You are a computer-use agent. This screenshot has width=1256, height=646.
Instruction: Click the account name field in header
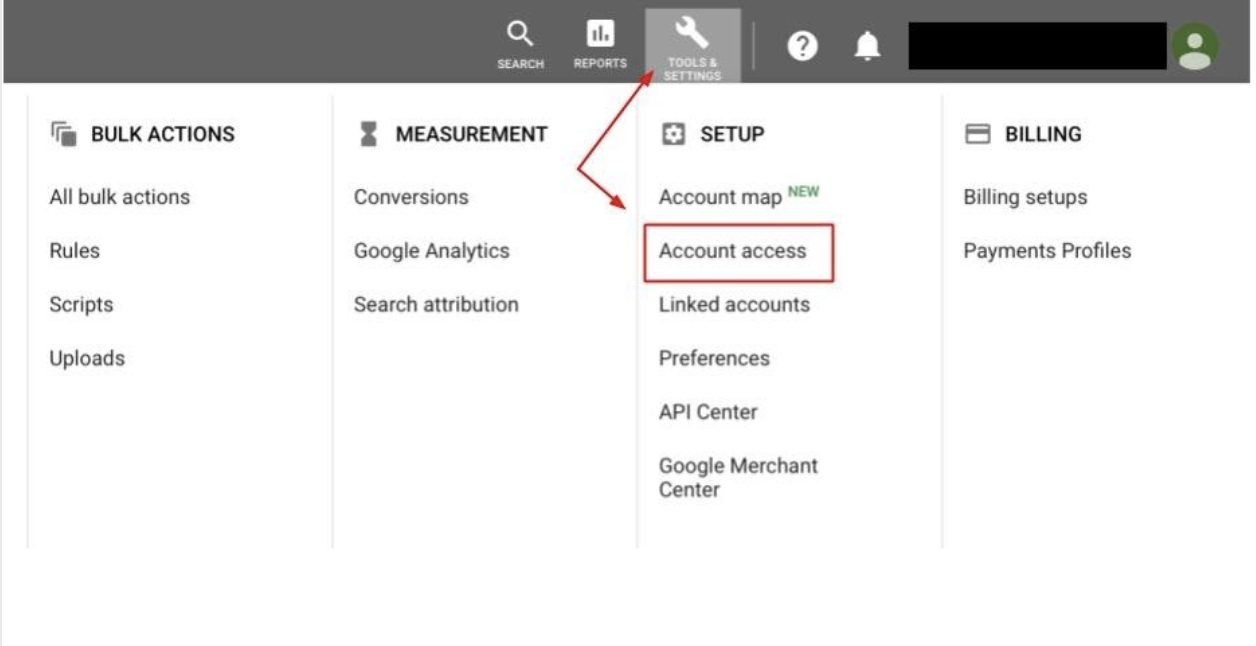(x=1037, y=46)
